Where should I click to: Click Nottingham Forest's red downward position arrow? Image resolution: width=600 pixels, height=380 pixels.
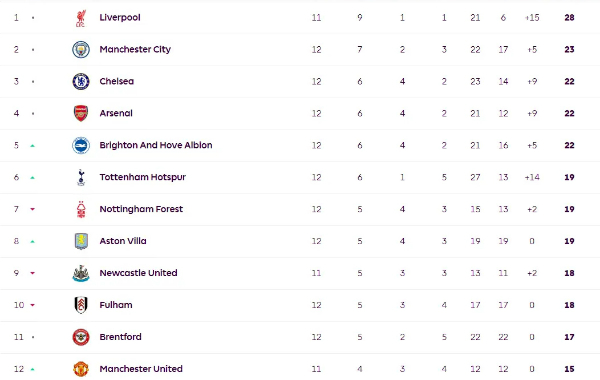33,209
